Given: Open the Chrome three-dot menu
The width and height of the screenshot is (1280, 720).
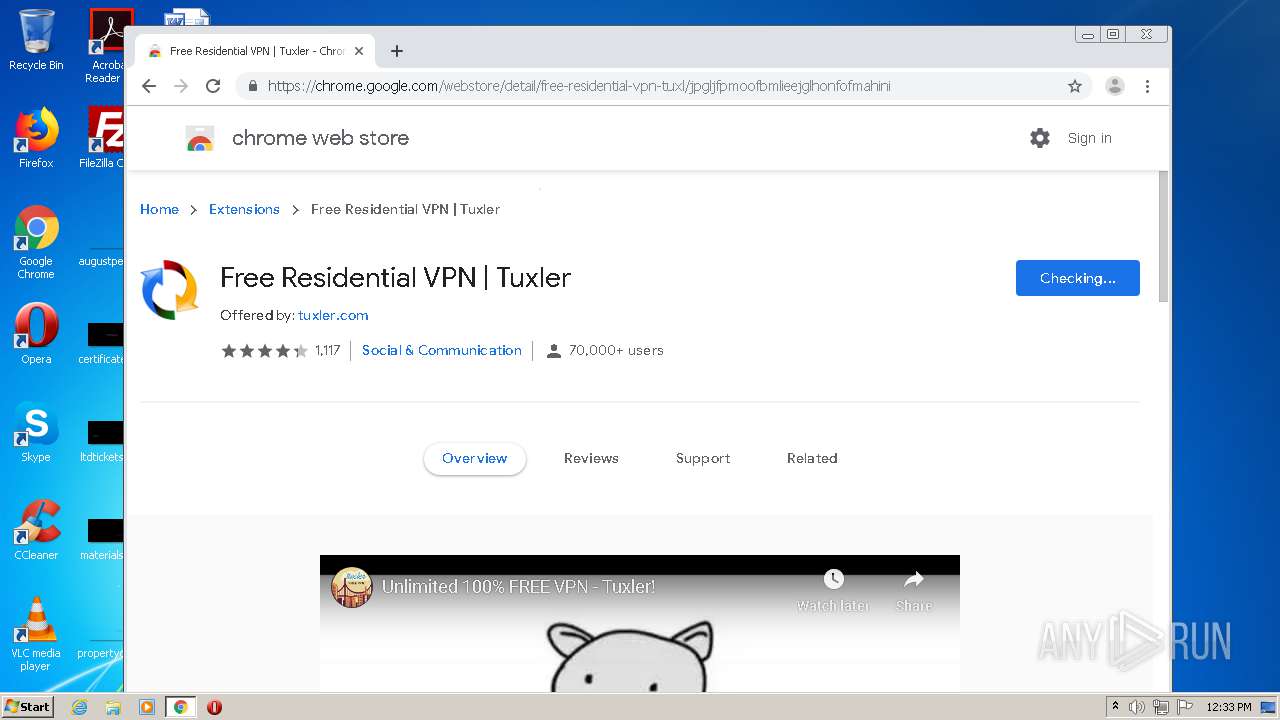Looking at the screenshot, I should (1148, 86).
